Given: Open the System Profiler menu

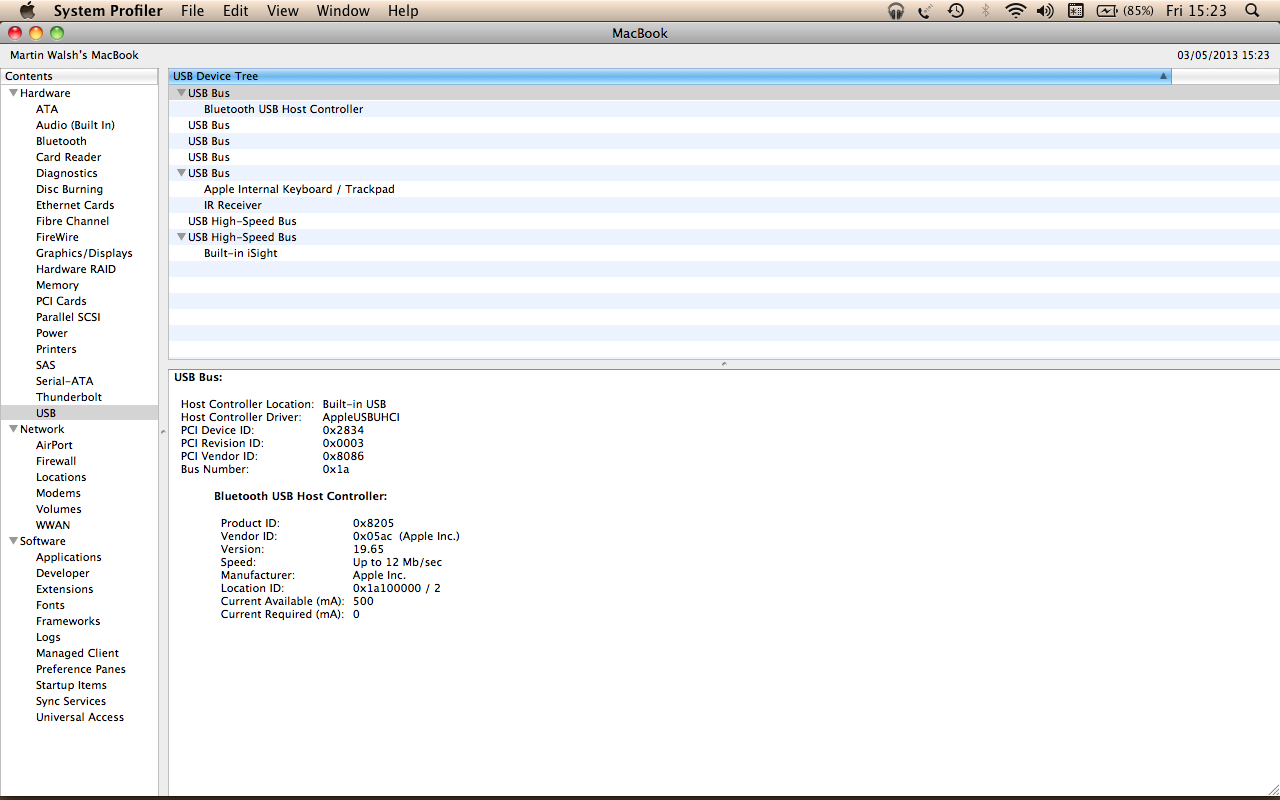Looking at the screenshot, I should click(108, 11).
